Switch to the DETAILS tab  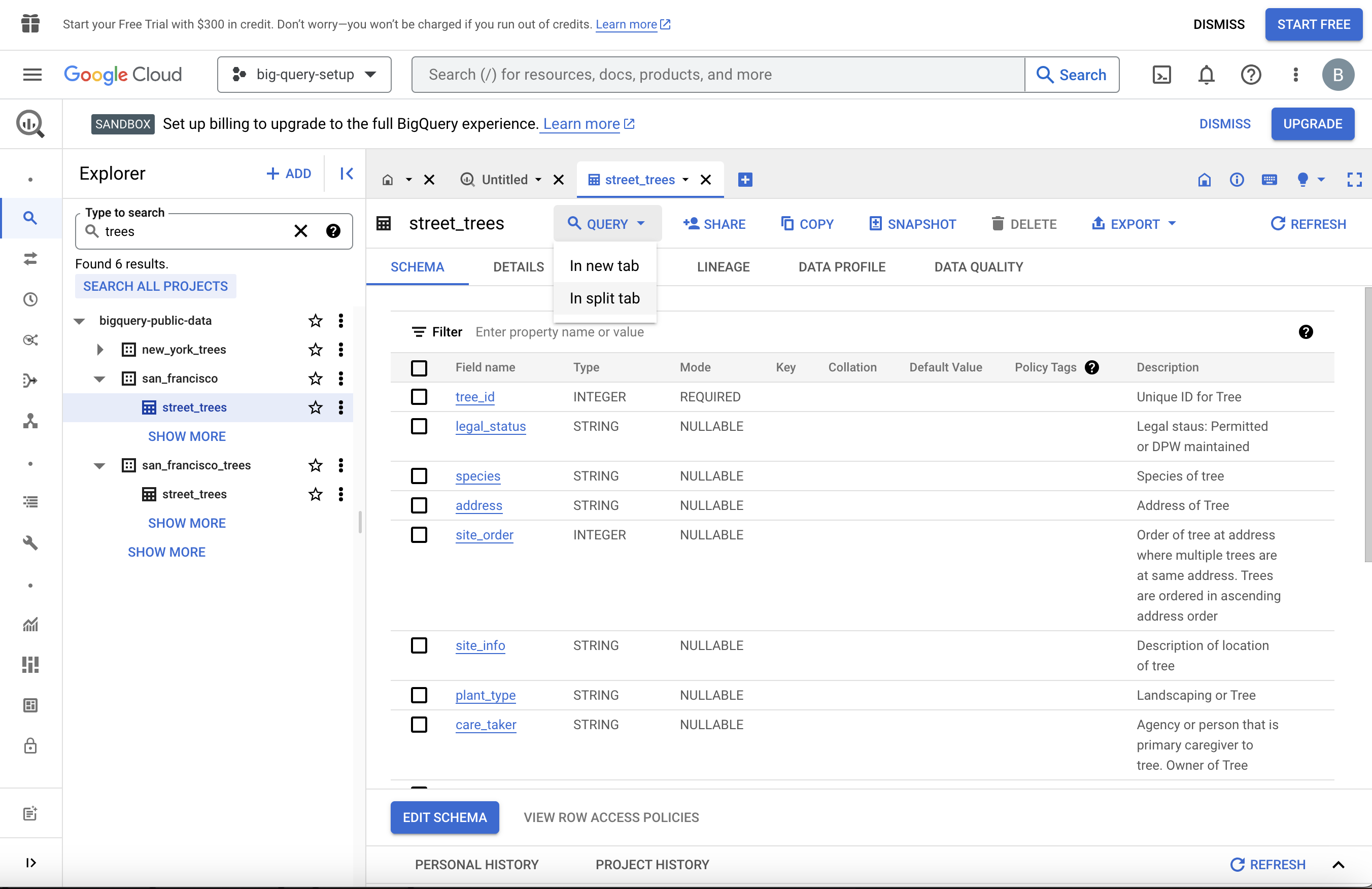518,267
